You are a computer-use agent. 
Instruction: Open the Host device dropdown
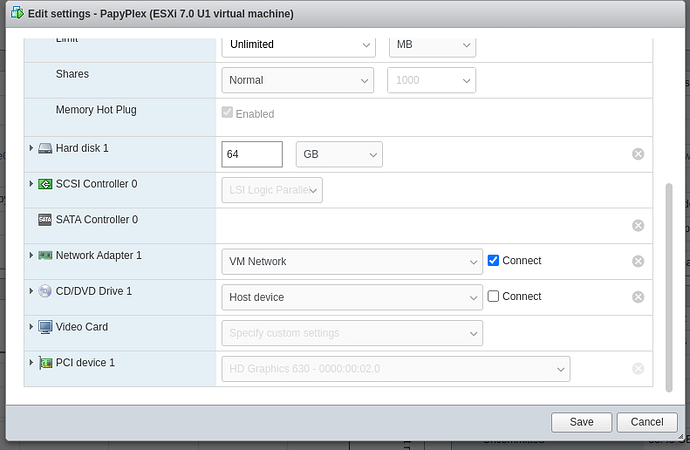tap(352, 297)
